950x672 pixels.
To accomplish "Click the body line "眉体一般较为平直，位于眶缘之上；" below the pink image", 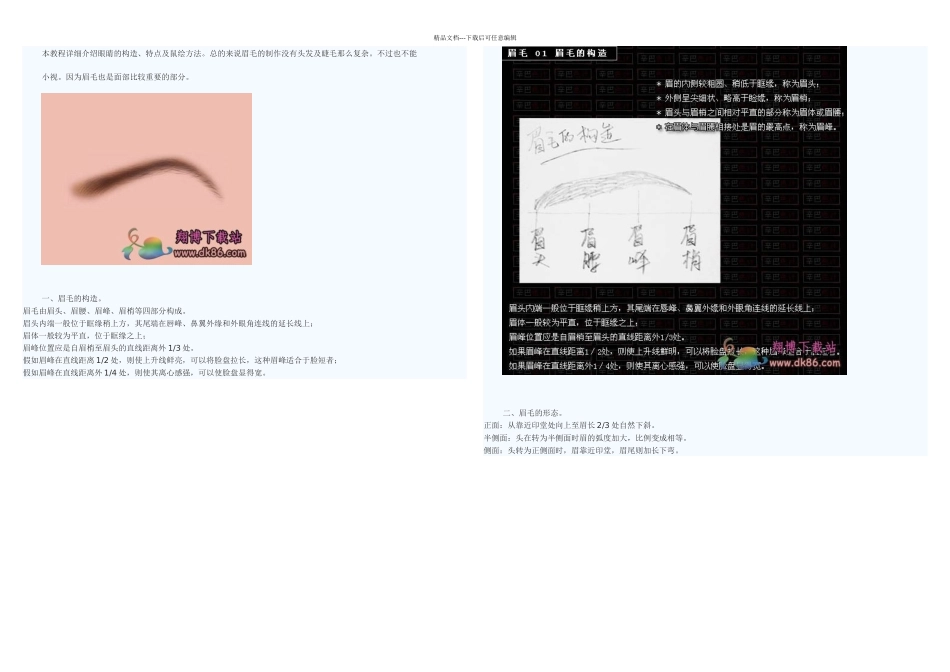I will tap(85, 336).
